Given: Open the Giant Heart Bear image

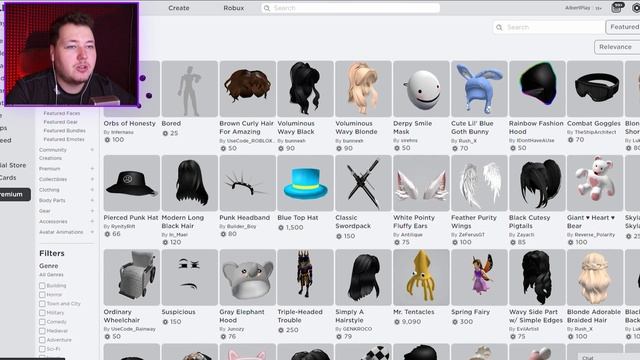Looking at the screenshot, I should (x=595, y=183).
